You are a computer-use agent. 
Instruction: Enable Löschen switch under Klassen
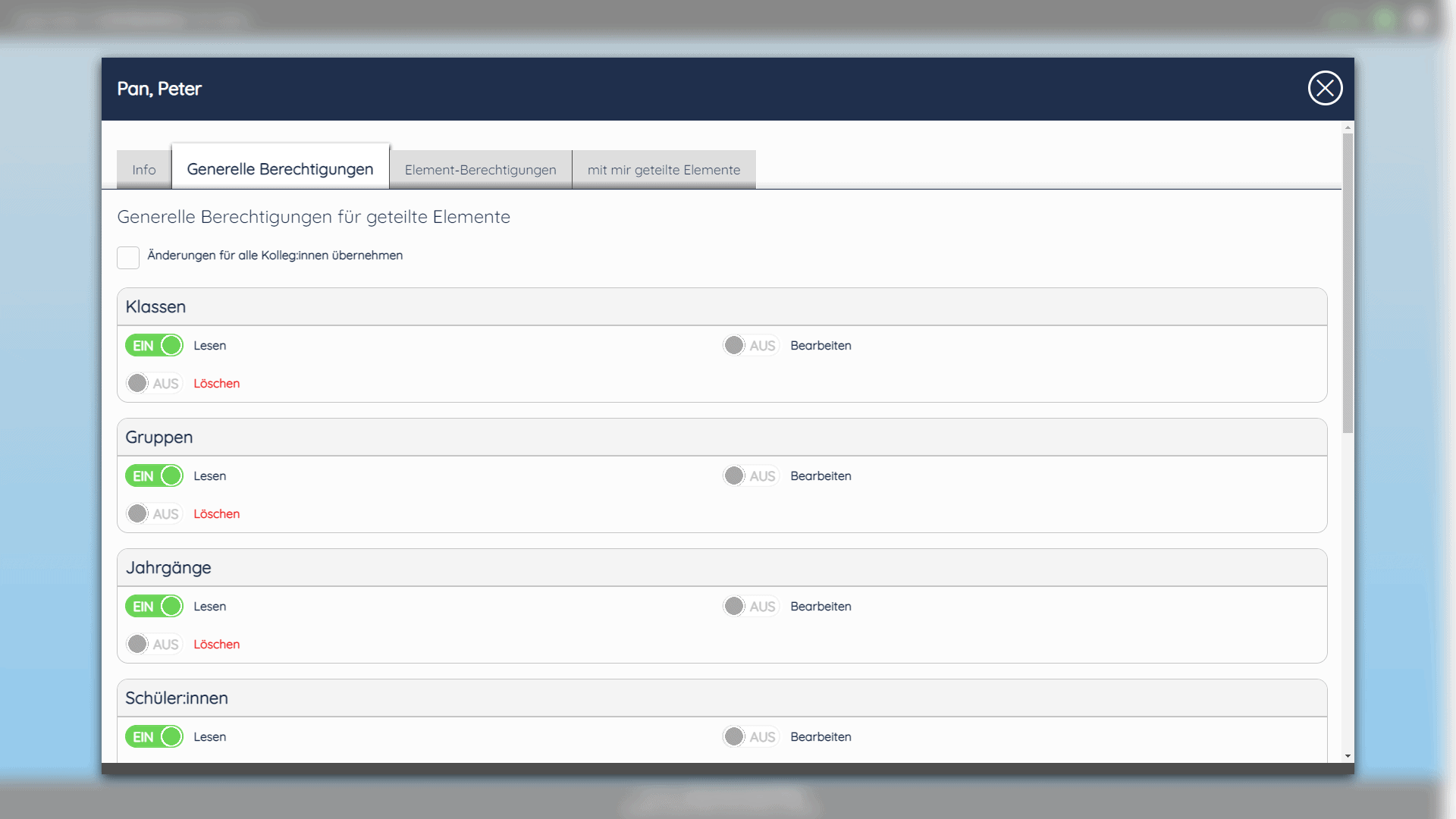coord(154,383)
